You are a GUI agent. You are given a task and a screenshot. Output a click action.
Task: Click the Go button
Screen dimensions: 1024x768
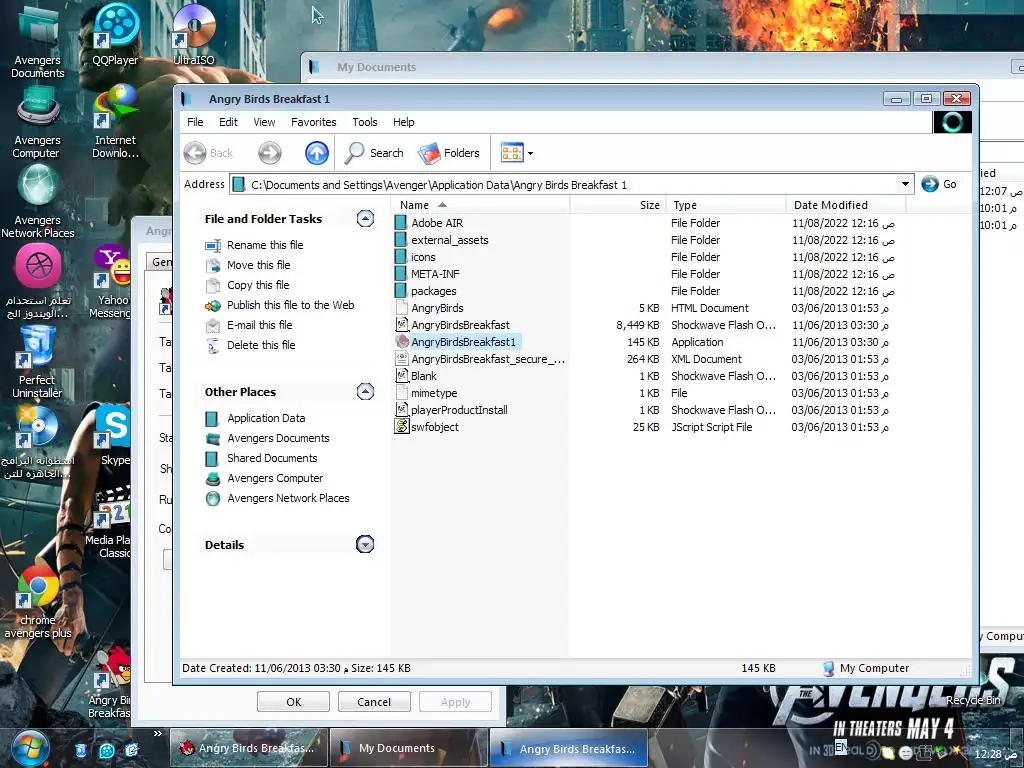click(x=939, y=184)
